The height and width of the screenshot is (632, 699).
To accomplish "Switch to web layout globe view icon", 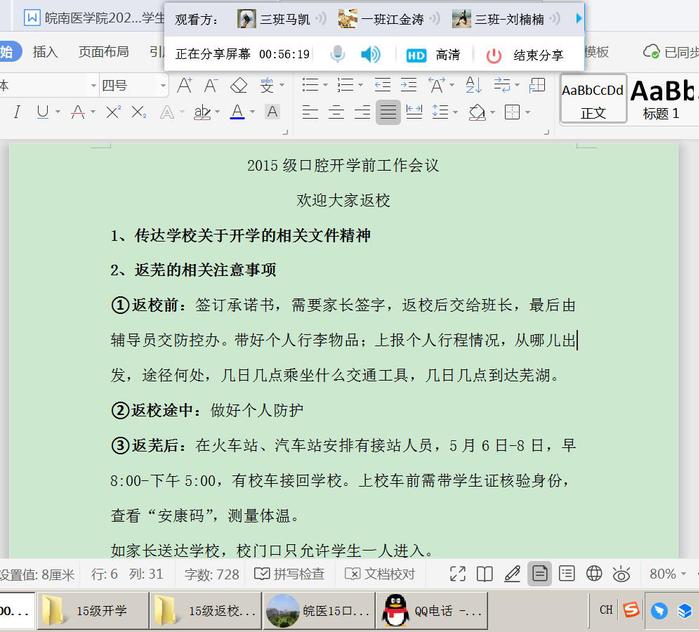I will tap(594, 574).
